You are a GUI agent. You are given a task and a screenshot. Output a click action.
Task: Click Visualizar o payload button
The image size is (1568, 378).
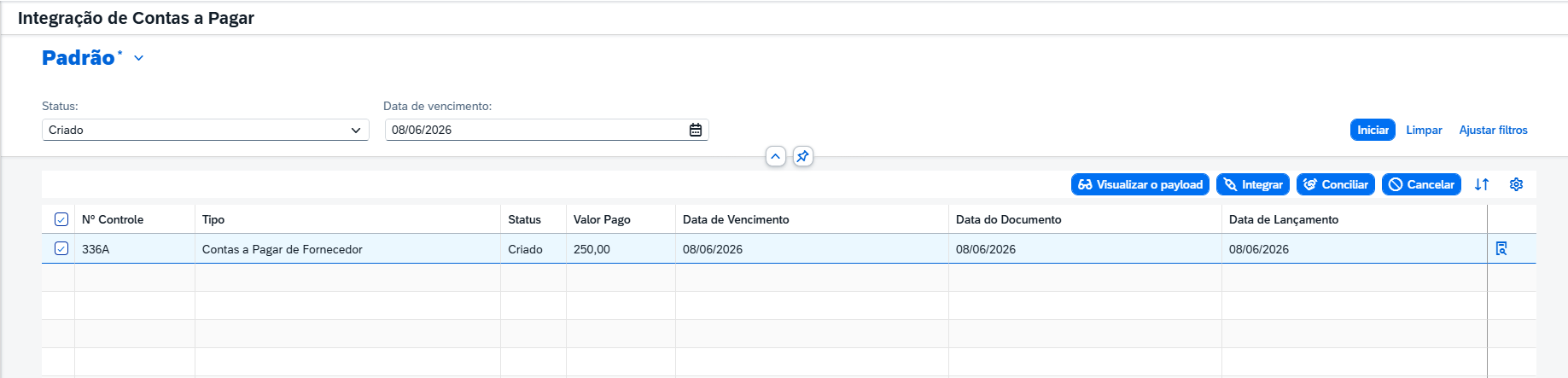click(x=1140, y=184)
